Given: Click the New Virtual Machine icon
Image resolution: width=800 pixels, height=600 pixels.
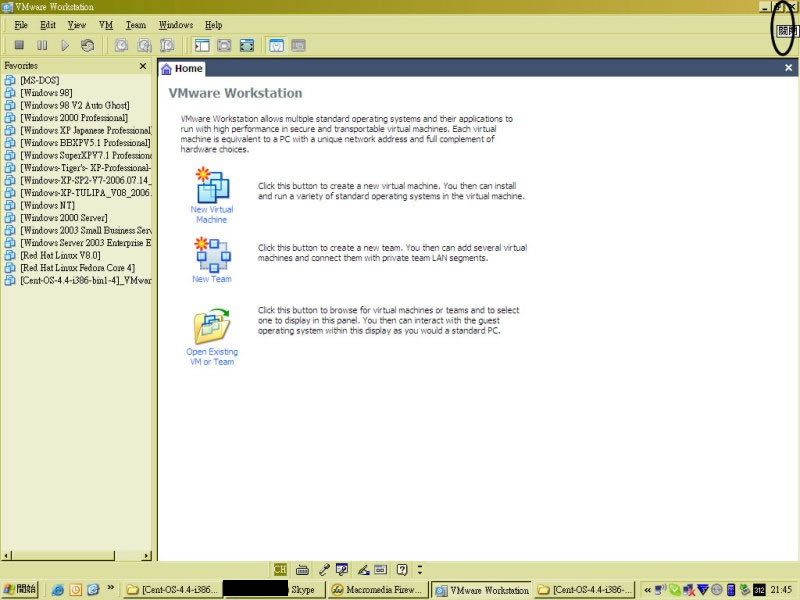Looking at the screenshot, I should 212,185.
